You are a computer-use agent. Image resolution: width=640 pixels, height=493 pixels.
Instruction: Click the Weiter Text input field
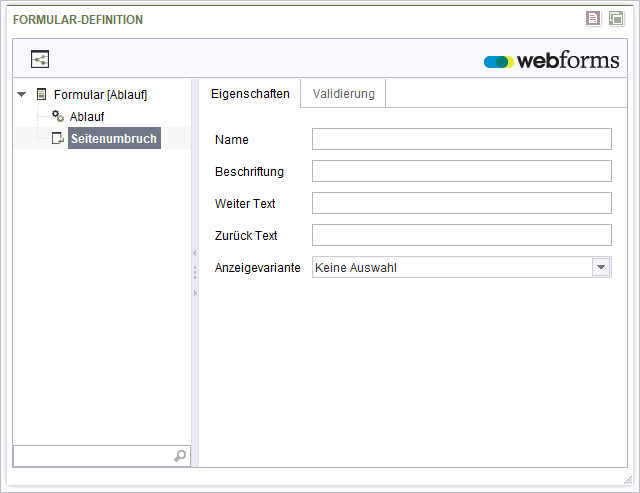tap(462, 203)
